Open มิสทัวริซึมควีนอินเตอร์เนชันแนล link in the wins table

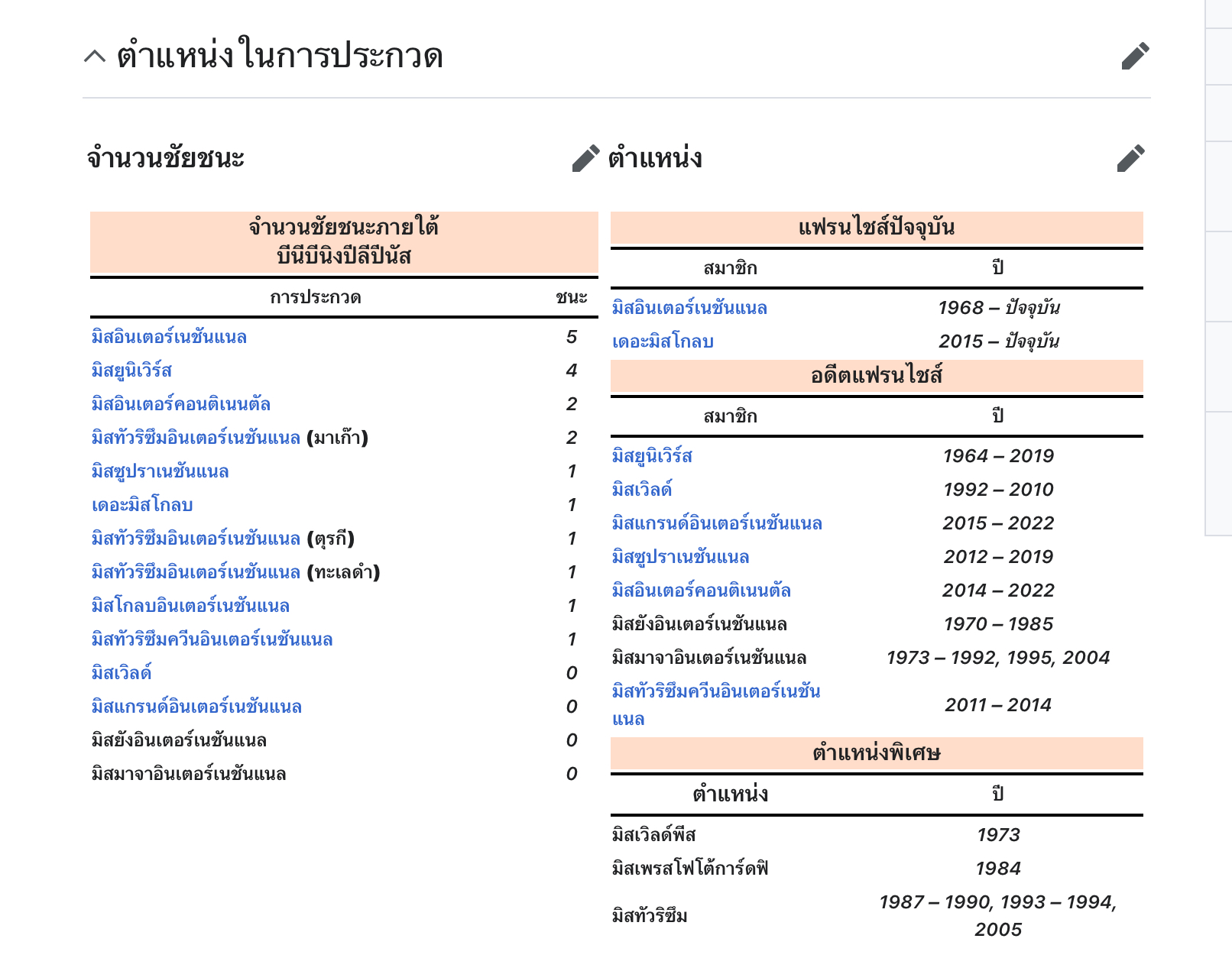[x=212, y=639]
